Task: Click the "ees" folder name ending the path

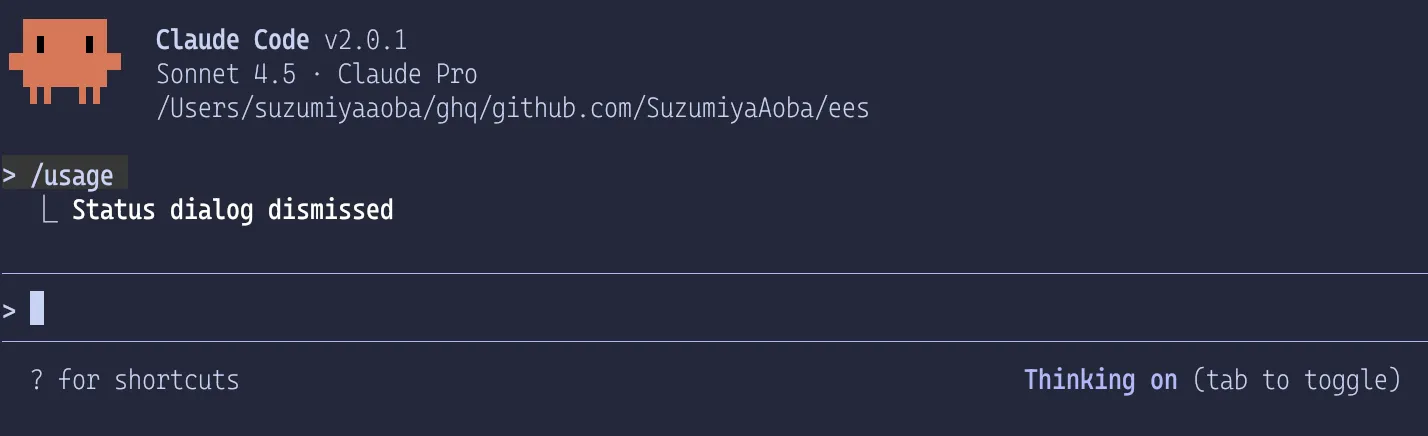Action: [848, 108]
